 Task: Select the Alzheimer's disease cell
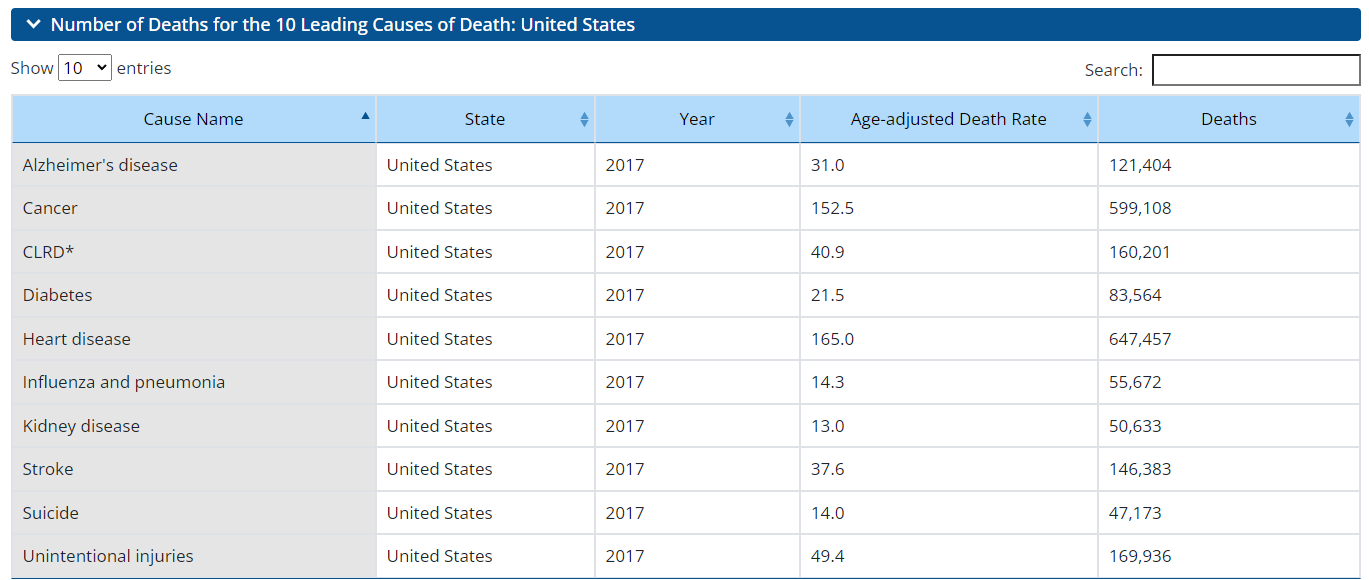(x=194, y=165)
